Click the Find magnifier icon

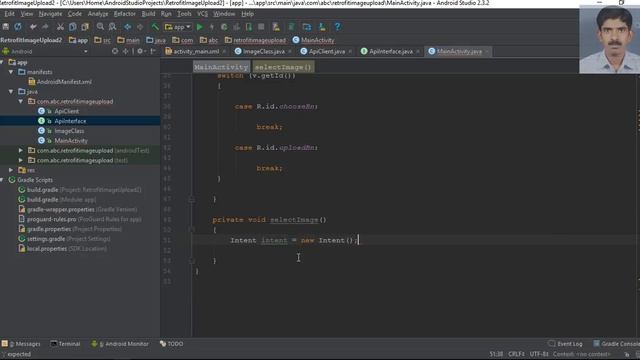point(100,27)
